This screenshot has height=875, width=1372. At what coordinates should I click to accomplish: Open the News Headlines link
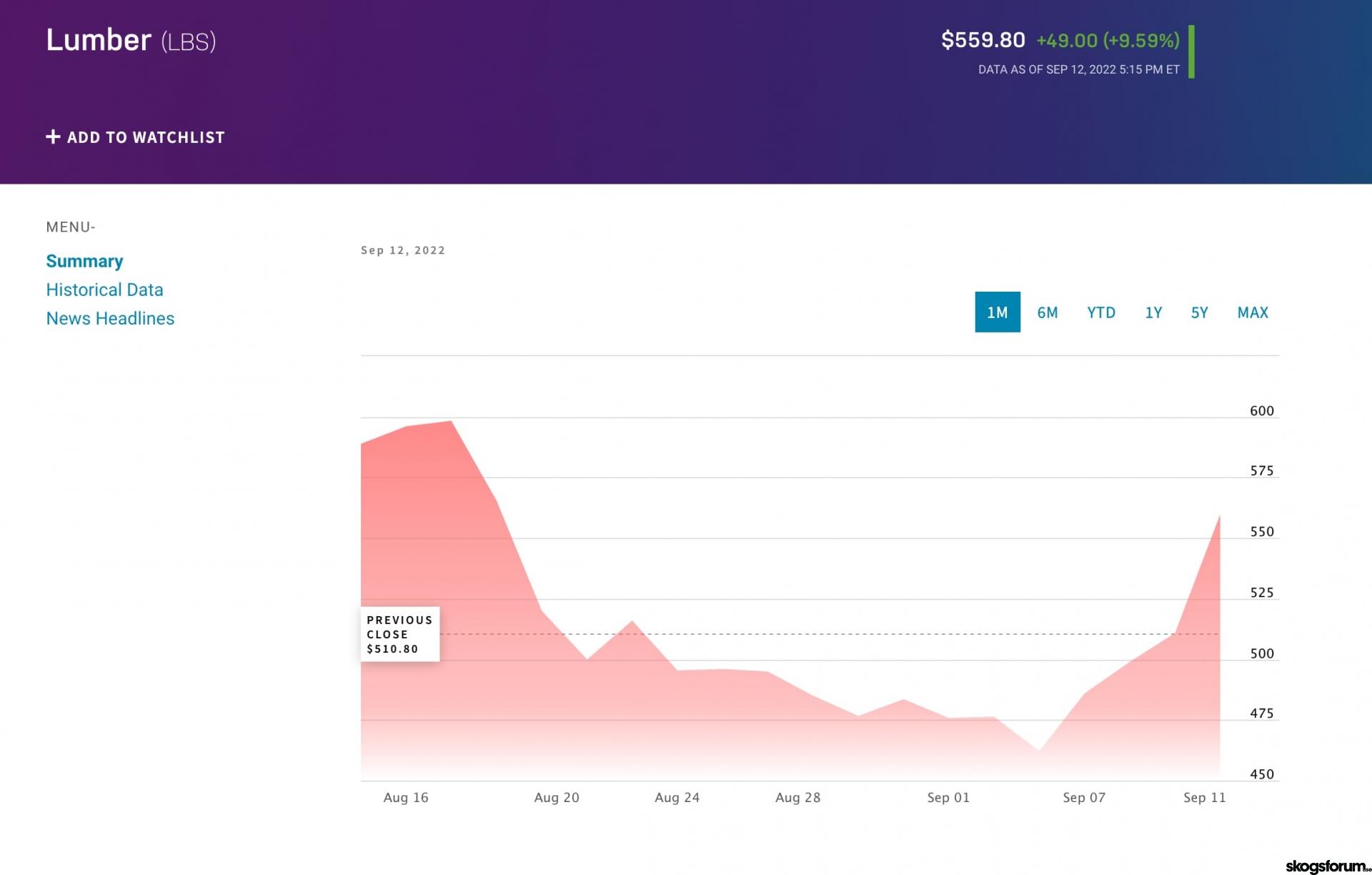(110, 318)
